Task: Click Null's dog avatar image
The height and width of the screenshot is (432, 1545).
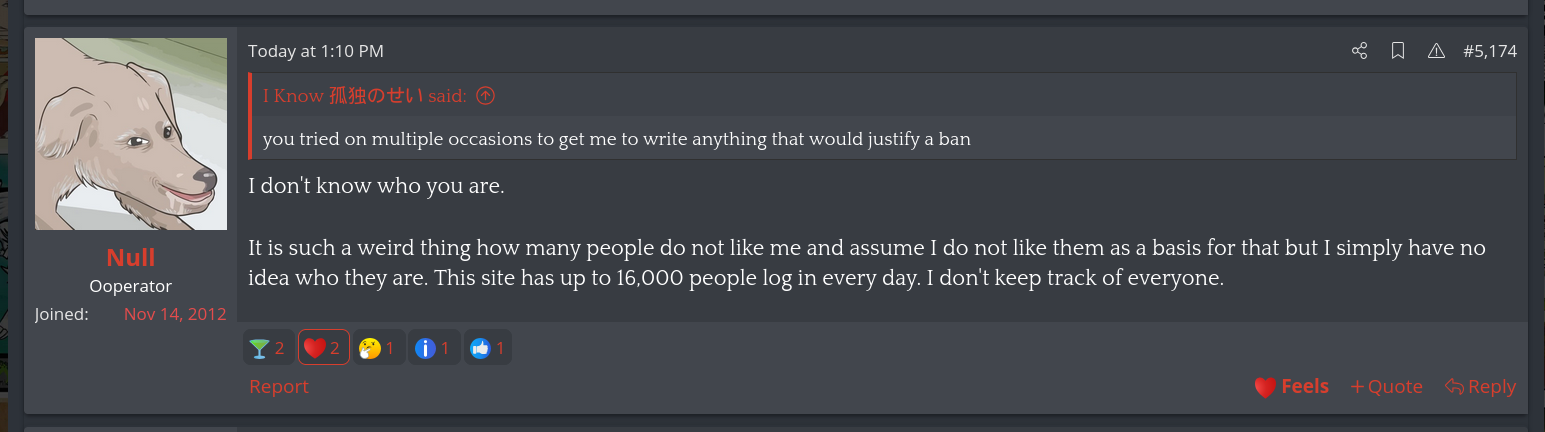Action: [x=131, y=134]
